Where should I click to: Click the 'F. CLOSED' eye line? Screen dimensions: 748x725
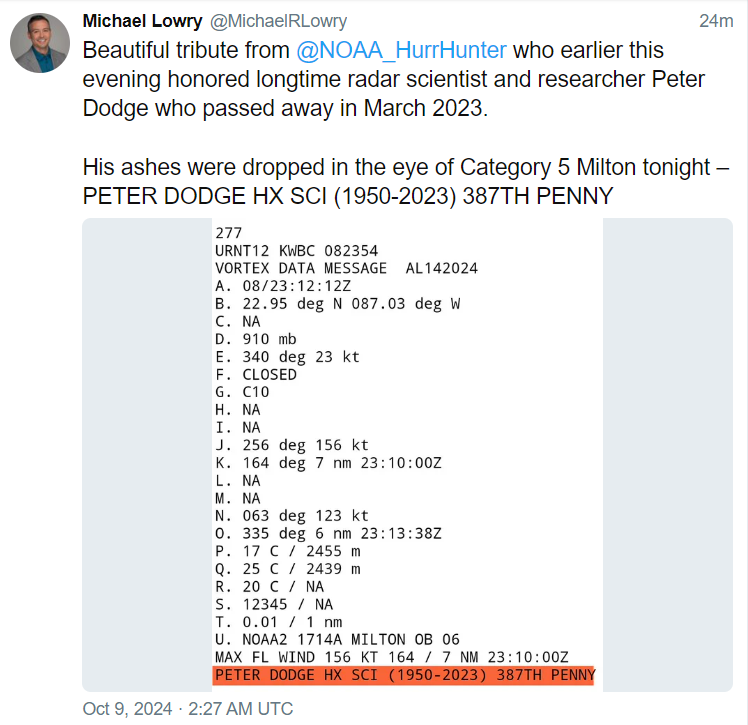pyautogui.click(x=256, y=374)
